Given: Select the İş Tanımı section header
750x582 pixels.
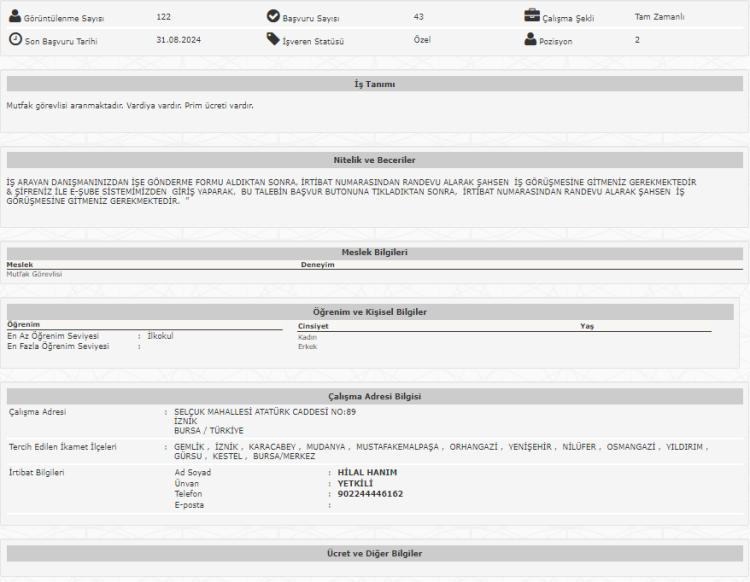Looking at the screenshot, I should (374, 84).
